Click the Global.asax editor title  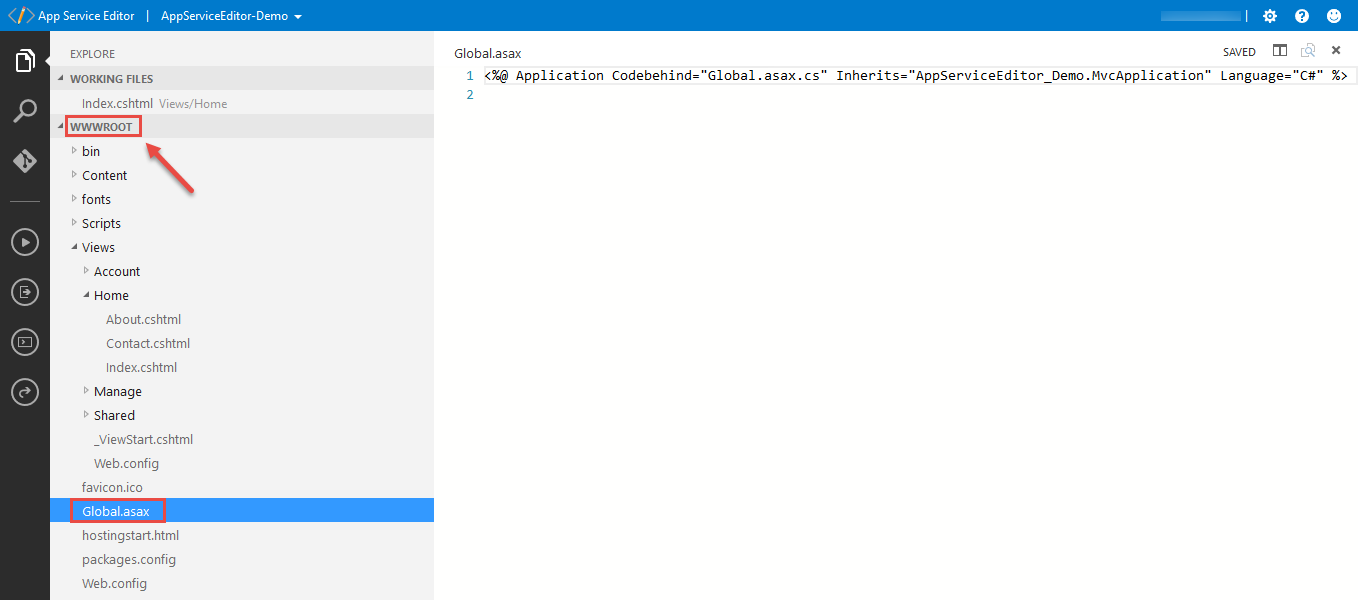(x=488, y=53)
